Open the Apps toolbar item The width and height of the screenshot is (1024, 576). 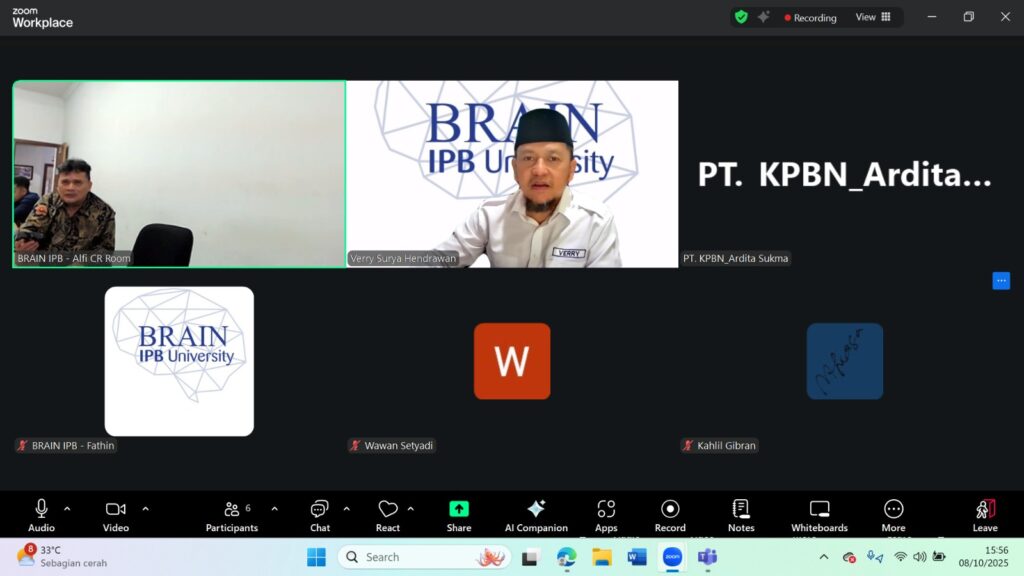pyautogui.click(x=606, y=514)
